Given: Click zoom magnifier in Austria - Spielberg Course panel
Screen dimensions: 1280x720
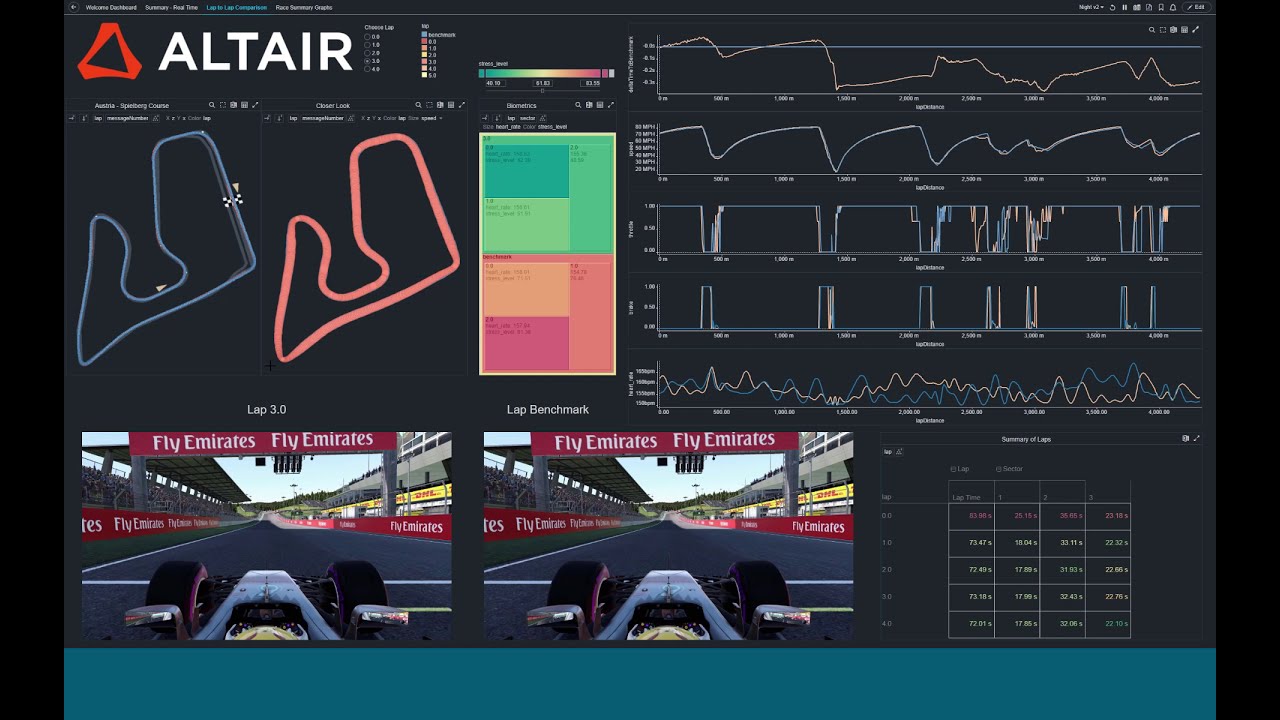Looking at the screenshot, I should pyautogui.click(x=211, y=105).
